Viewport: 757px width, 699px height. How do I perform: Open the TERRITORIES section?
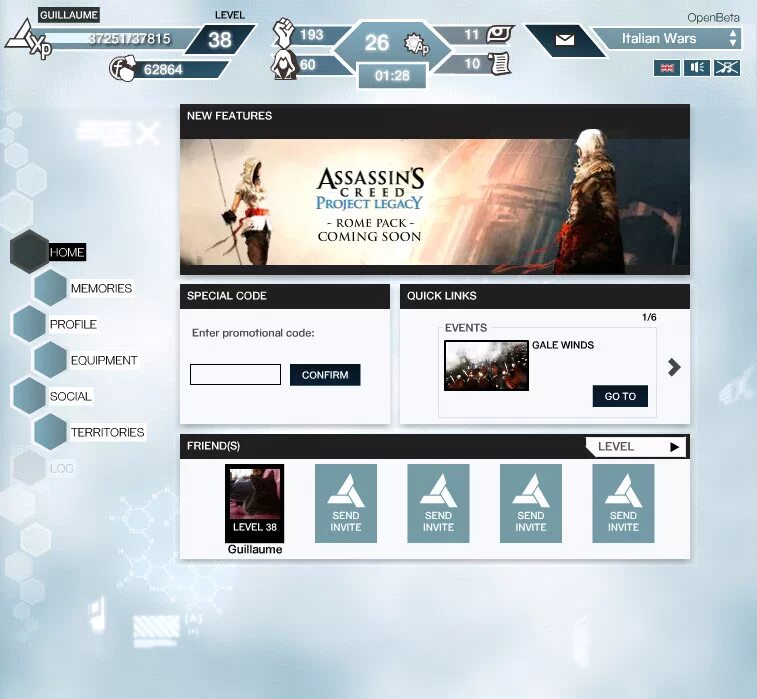click(x=107, y=432)
